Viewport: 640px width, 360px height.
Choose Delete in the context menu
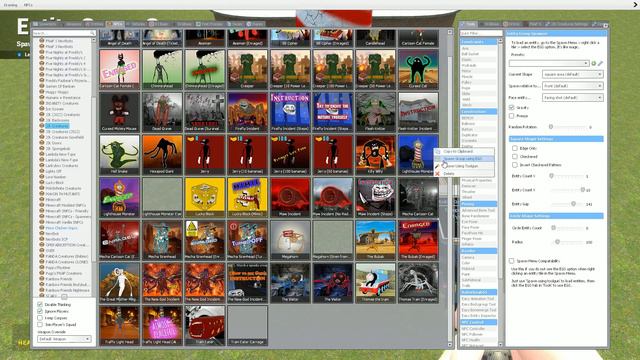click(464, 173)
